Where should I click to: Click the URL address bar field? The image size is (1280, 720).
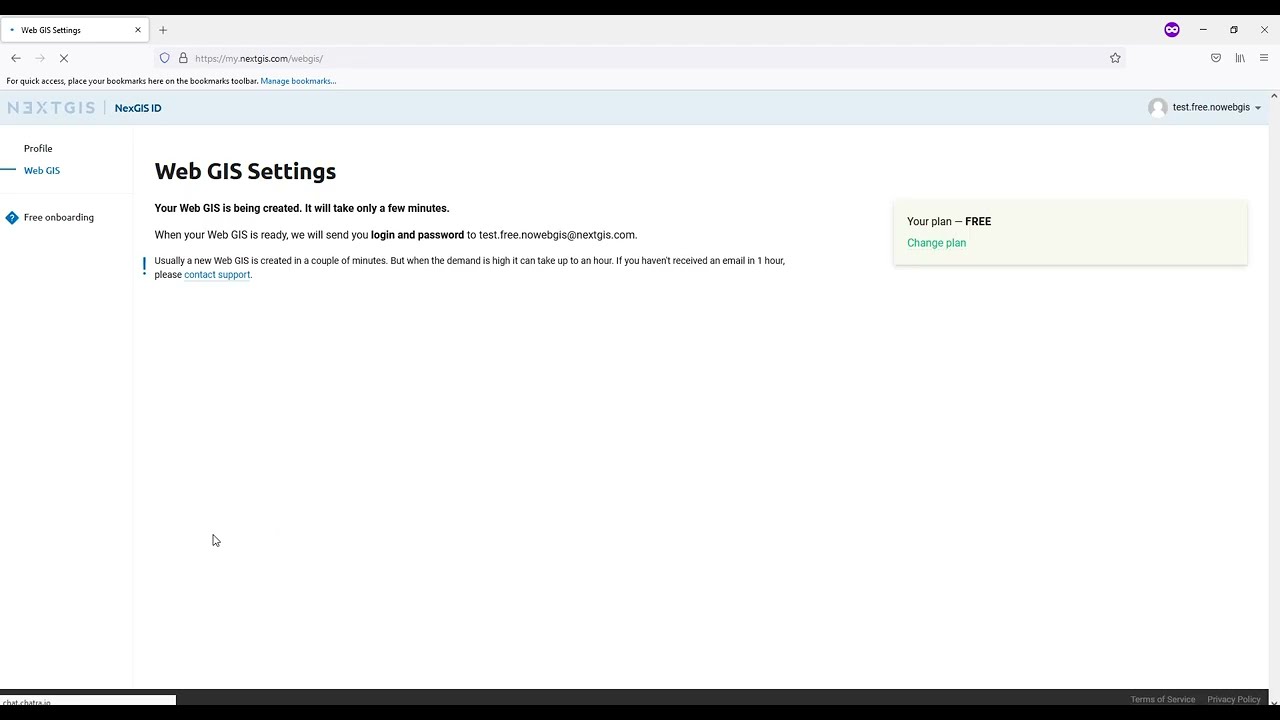pyautogui.click(x=640, y=58)
